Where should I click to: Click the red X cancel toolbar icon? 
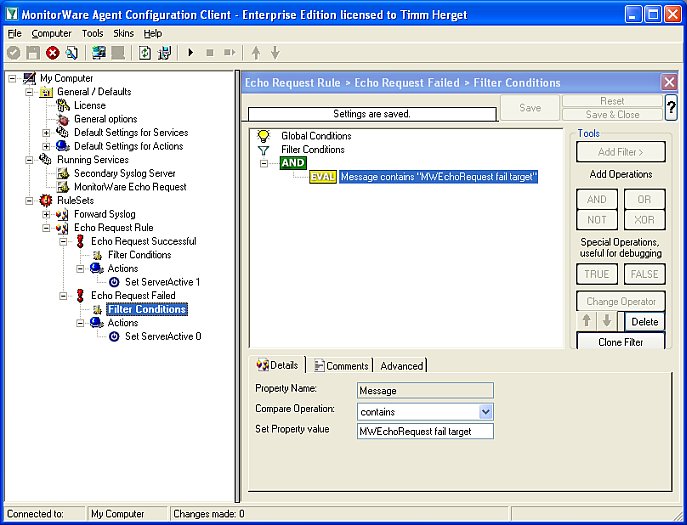(52, 53)
